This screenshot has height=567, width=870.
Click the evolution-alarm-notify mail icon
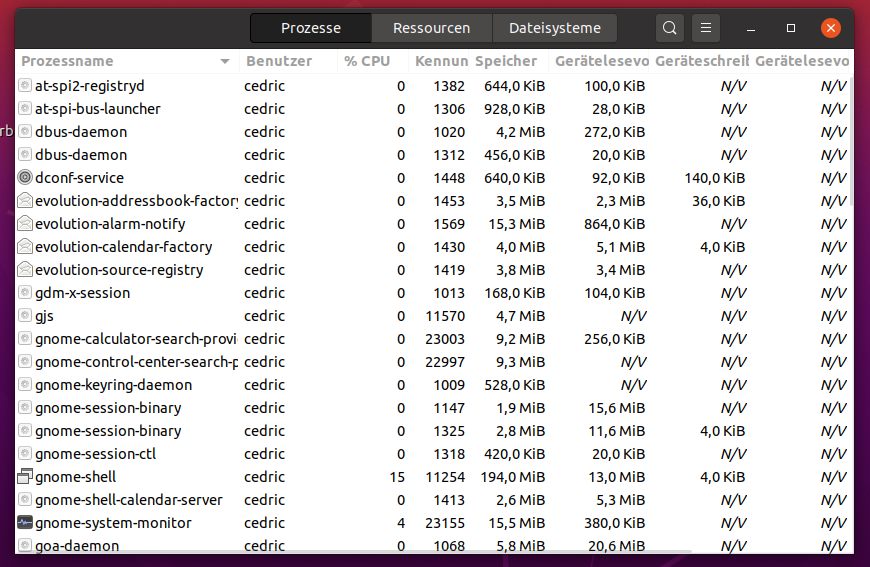pos(25,224)
